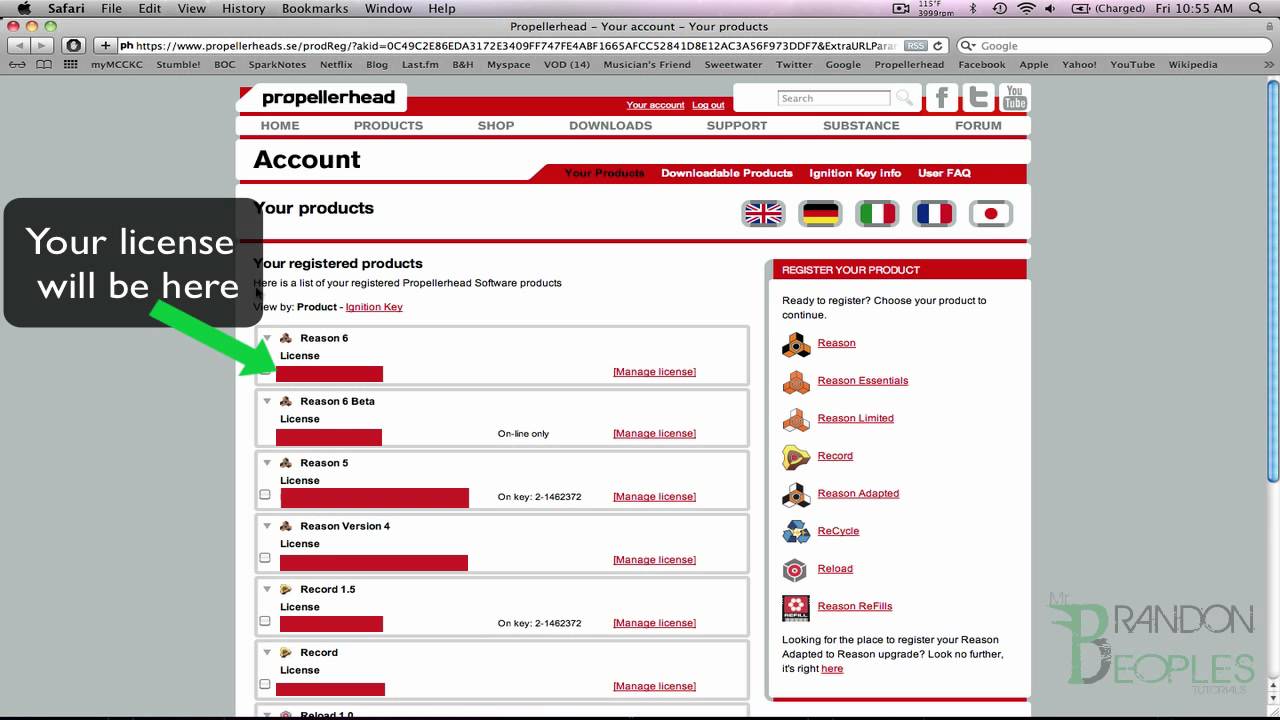The height and width of the screenshot is (720, 1280).
Task: Collapse the Record product entry
Action: click(x=267, y=652)
